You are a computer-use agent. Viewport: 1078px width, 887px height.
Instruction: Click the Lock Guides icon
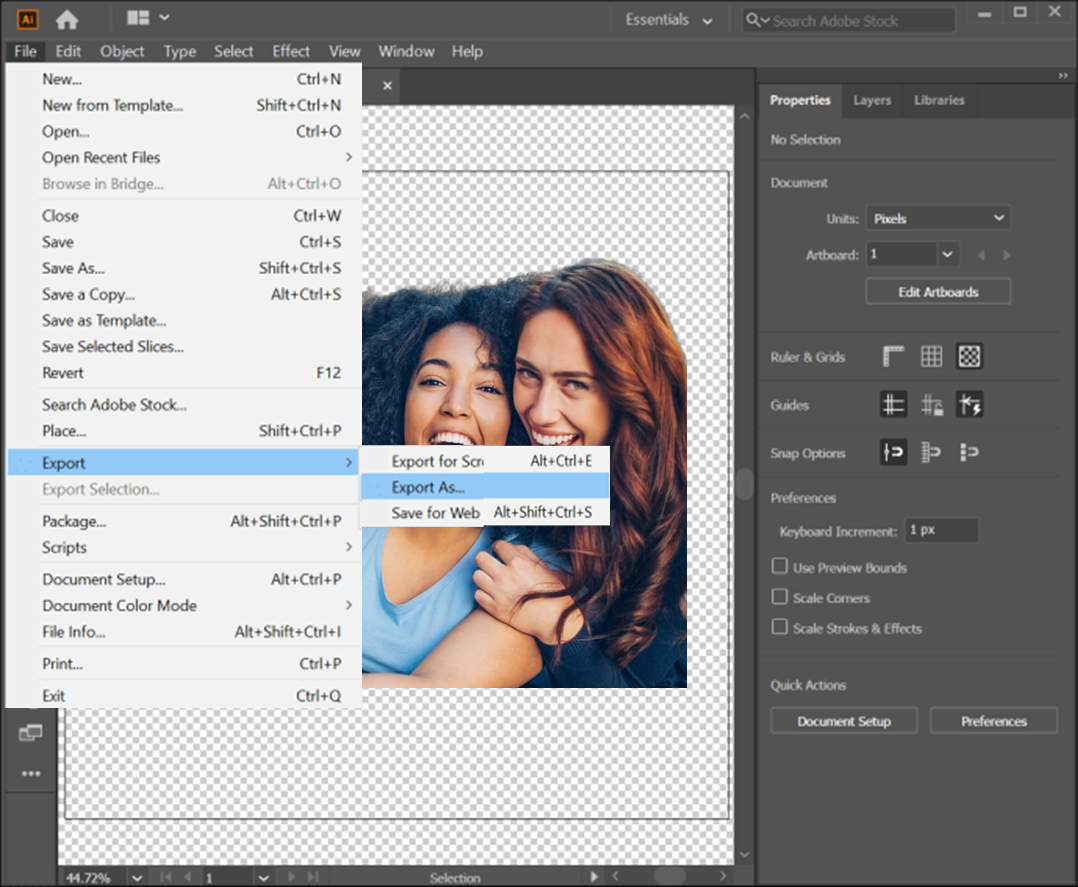931,405
